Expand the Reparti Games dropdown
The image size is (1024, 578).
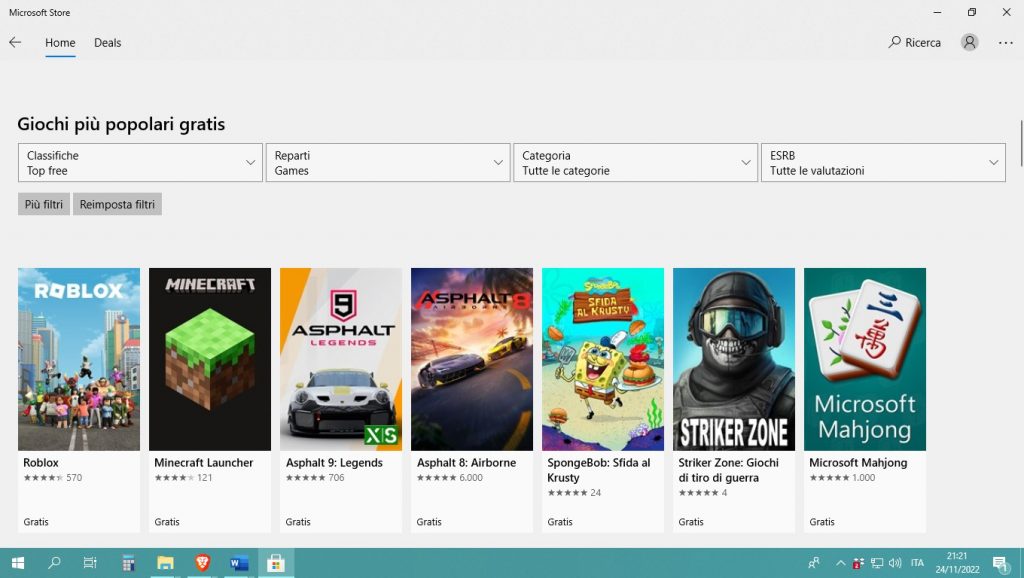point(387,162)
